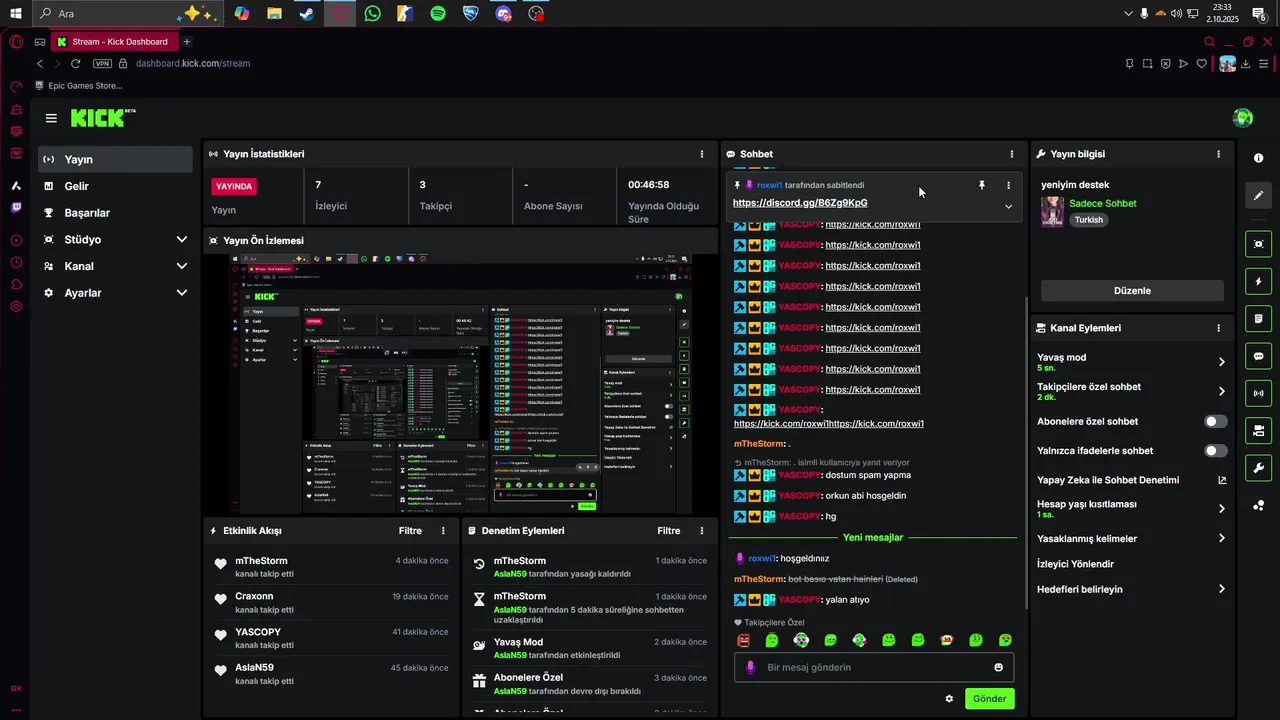Insert the first red angry emote
Screen dimensions: 1280x720
click(743, 640)
